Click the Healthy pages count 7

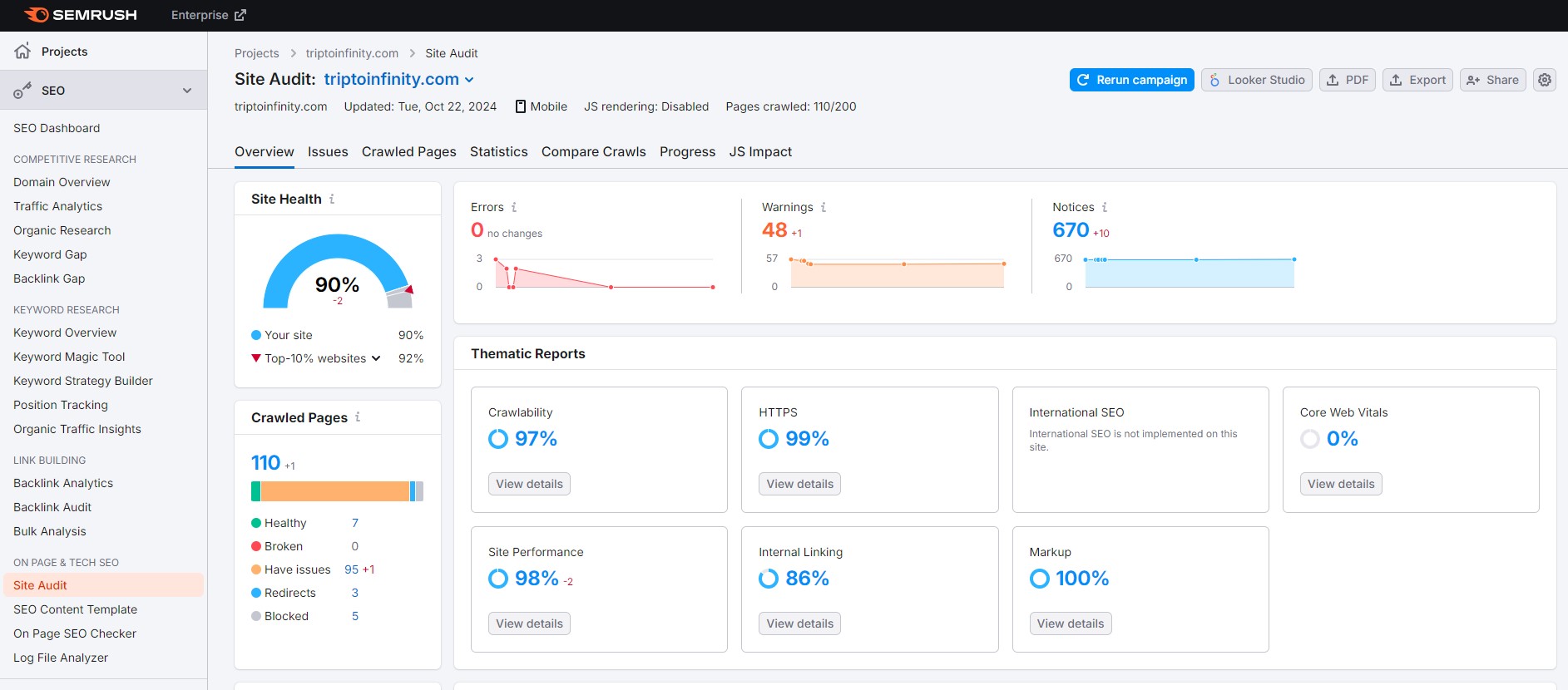coord(355,523)
